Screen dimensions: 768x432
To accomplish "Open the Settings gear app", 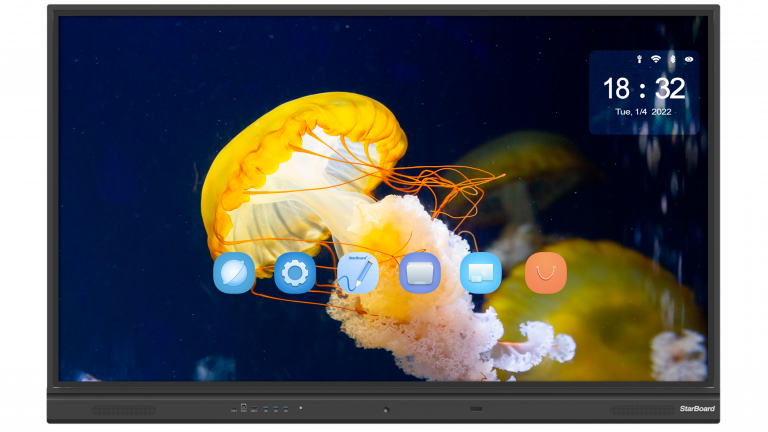I will pyautogui.click(x=295, y=273).
